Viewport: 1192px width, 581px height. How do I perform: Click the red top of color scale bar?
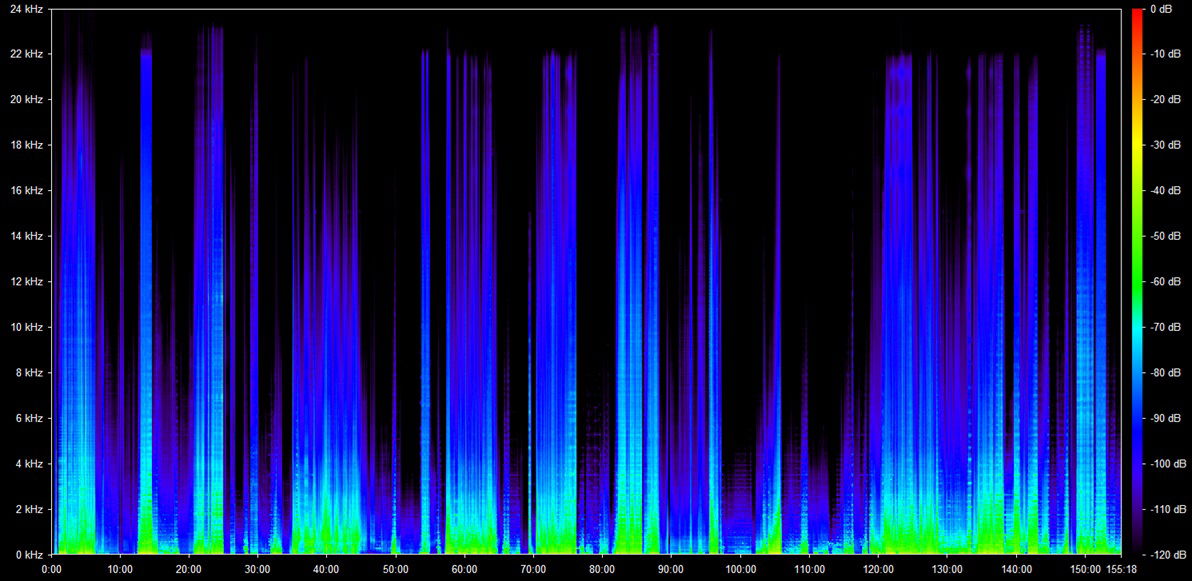coord(1137,14)
